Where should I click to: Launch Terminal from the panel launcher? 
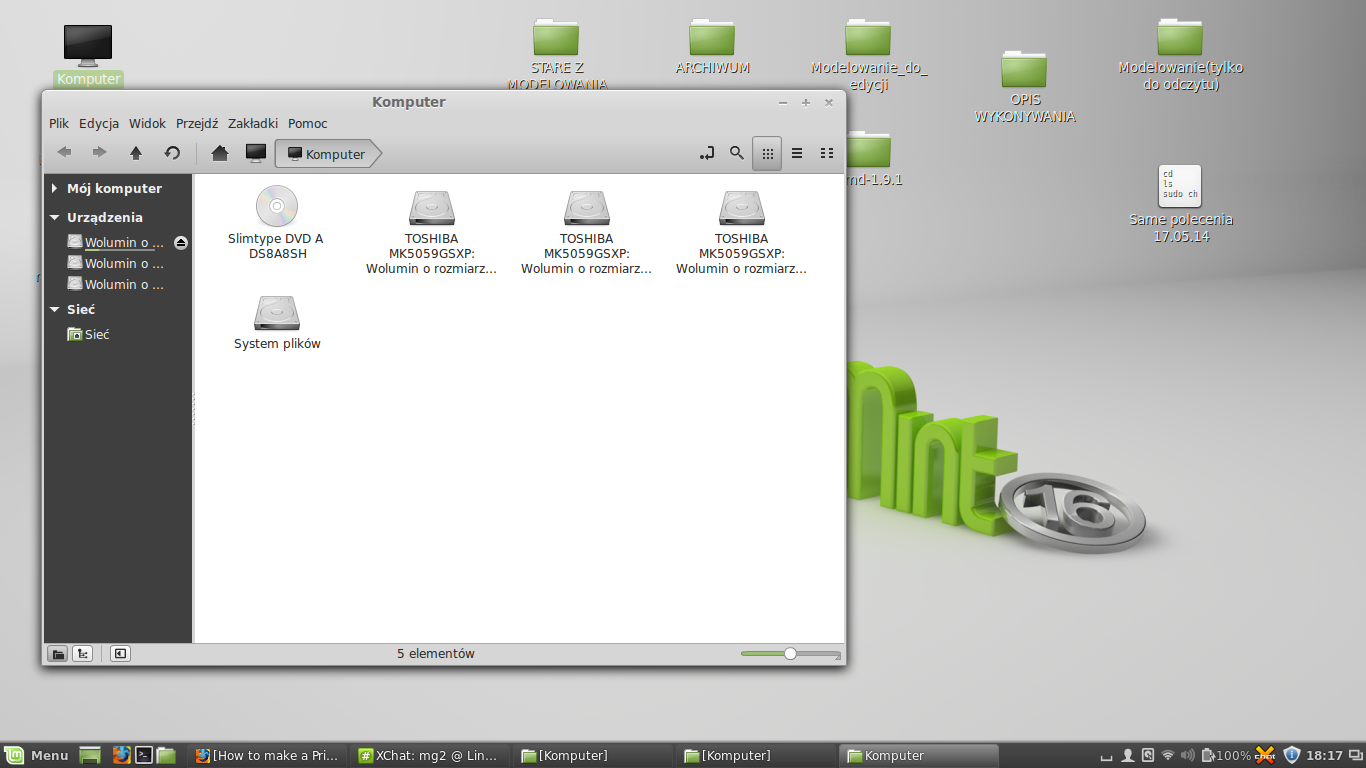(144, 755)
